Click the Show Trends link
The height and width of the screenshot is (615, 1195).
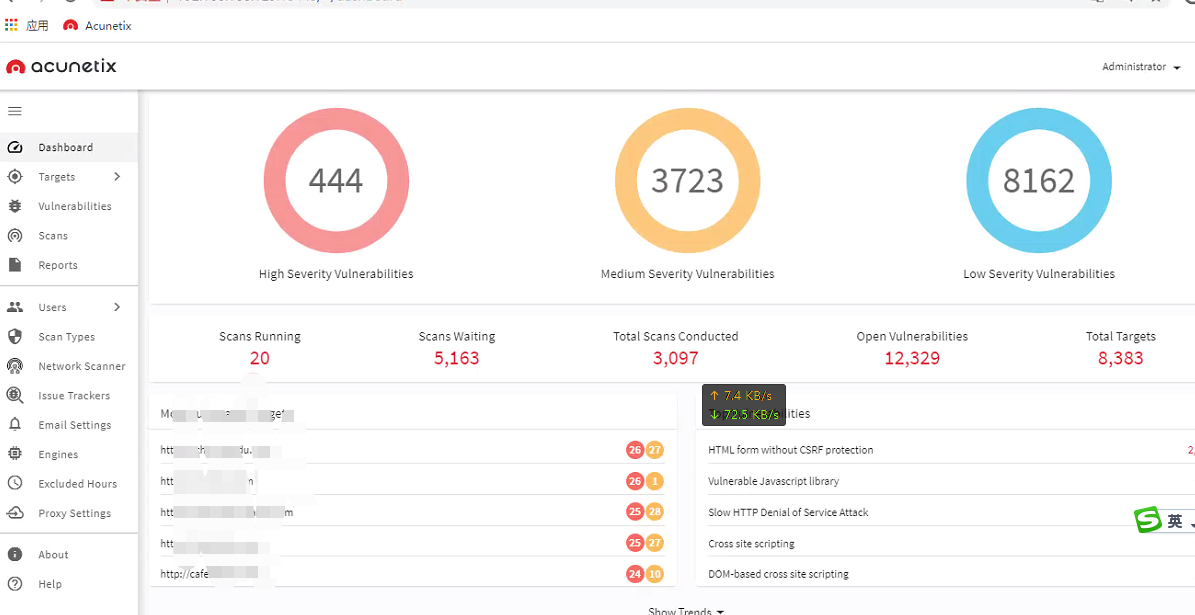[686, 610]
